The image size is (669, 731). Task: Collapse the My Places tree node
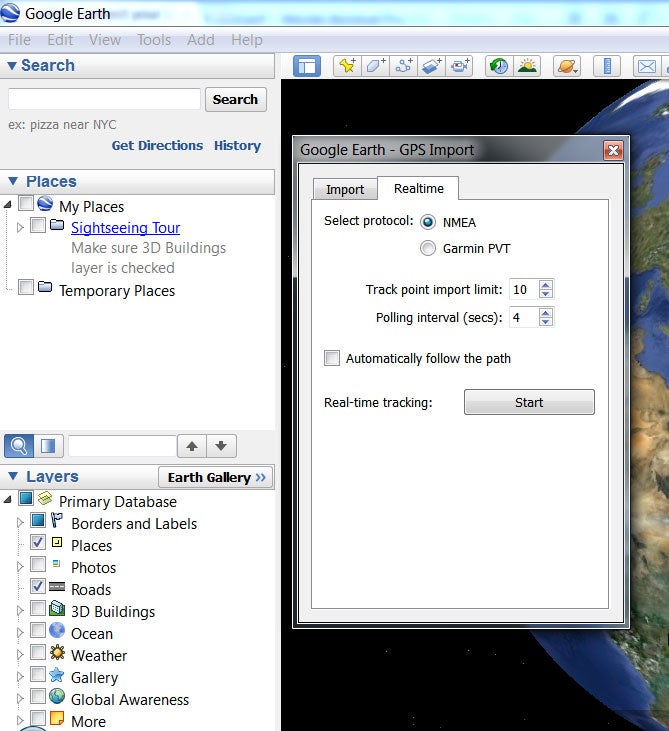click(7, 205)
